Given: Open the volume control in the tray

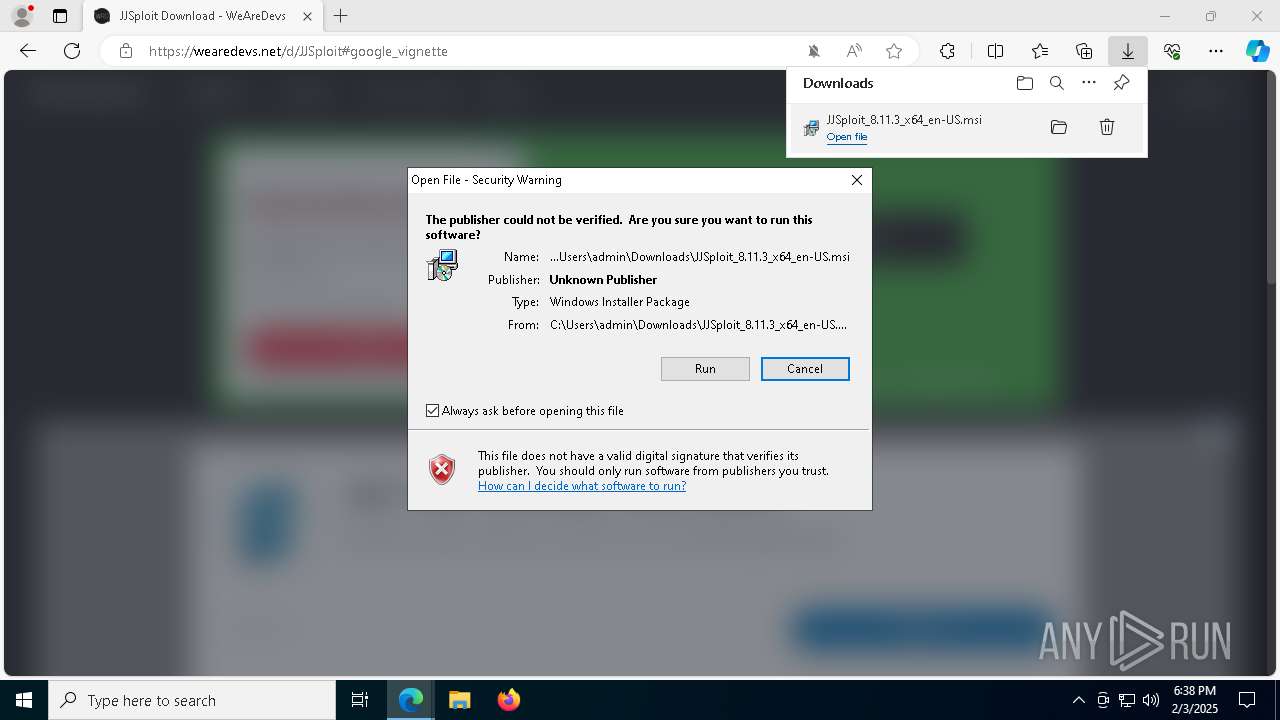Looking at the screenshot, I should (x=1151, y=700).
